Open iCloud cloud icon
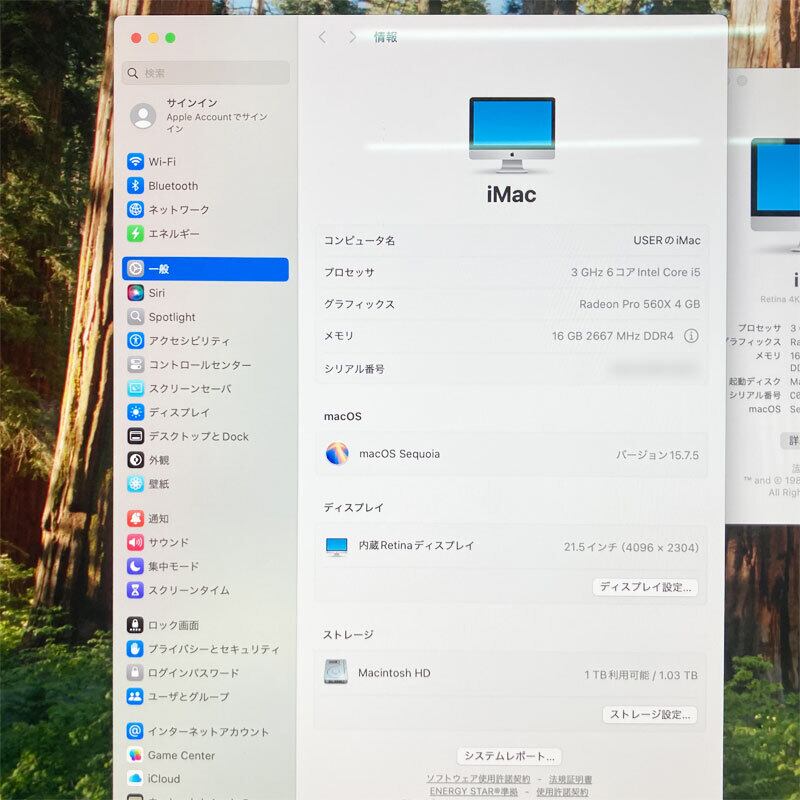Viewport: 800px width, 800px height. click(135, 779)
